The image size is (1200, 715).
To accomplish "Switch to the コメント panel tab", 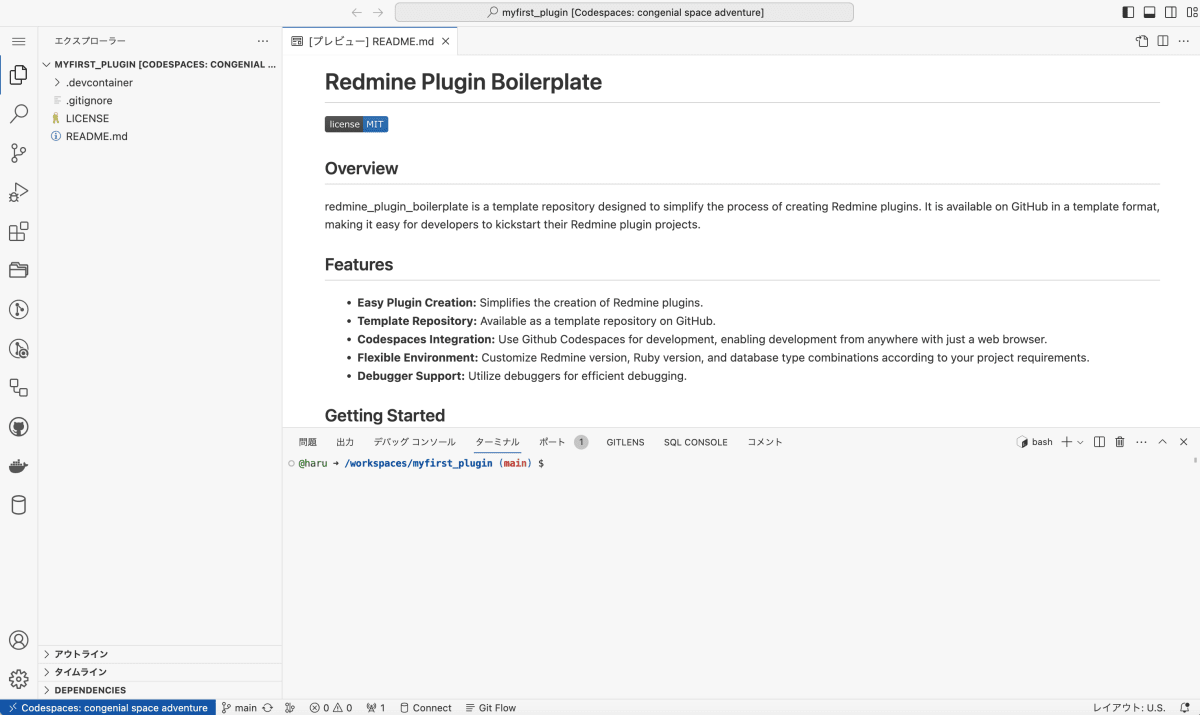I will (x=765, y=442).
